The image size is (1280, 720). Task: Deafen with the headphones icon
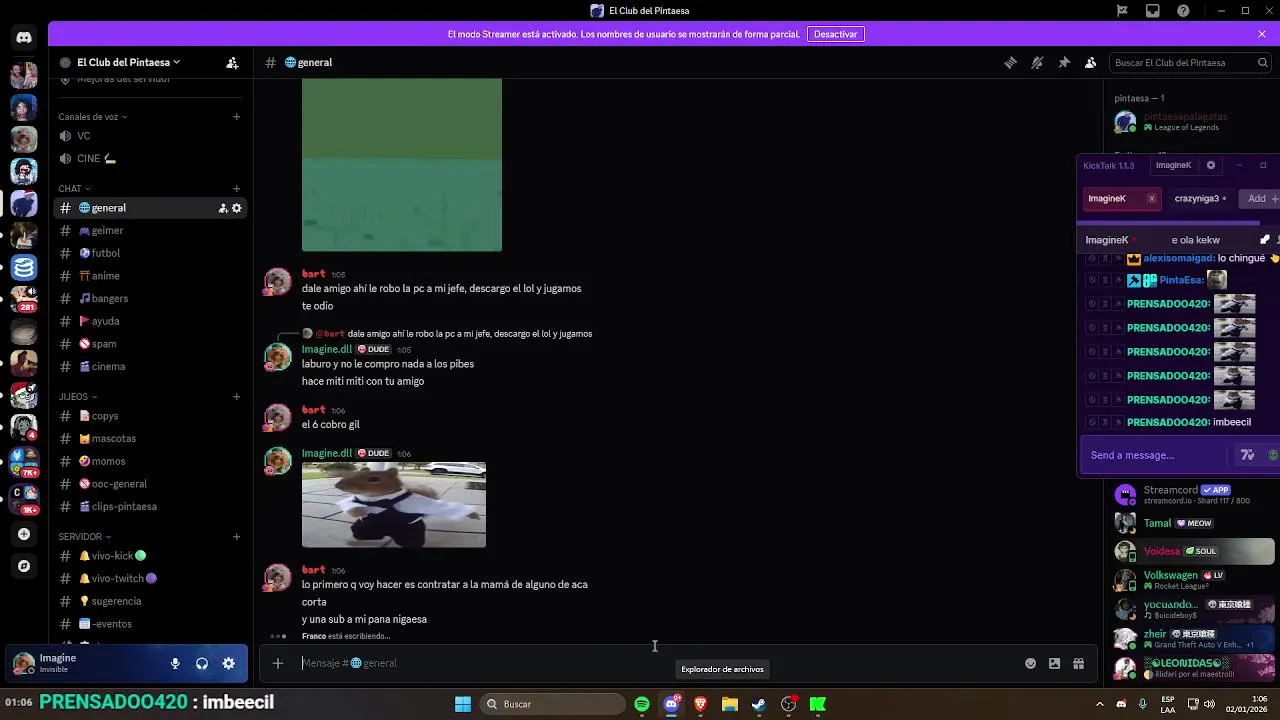click(202, 663)
